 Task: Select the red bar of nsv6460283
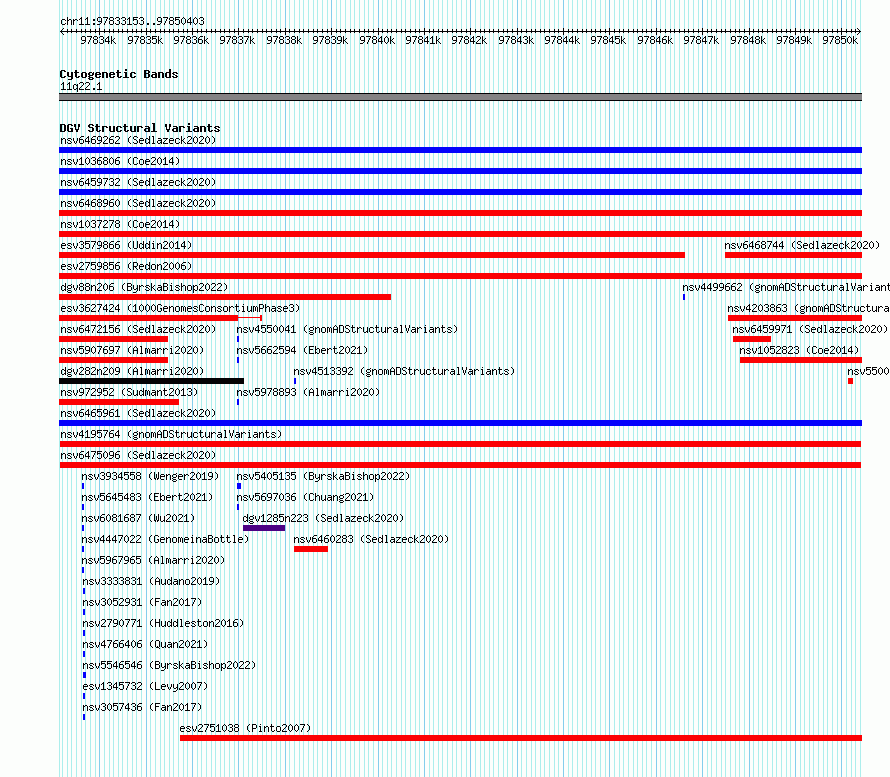pos(310,549)
